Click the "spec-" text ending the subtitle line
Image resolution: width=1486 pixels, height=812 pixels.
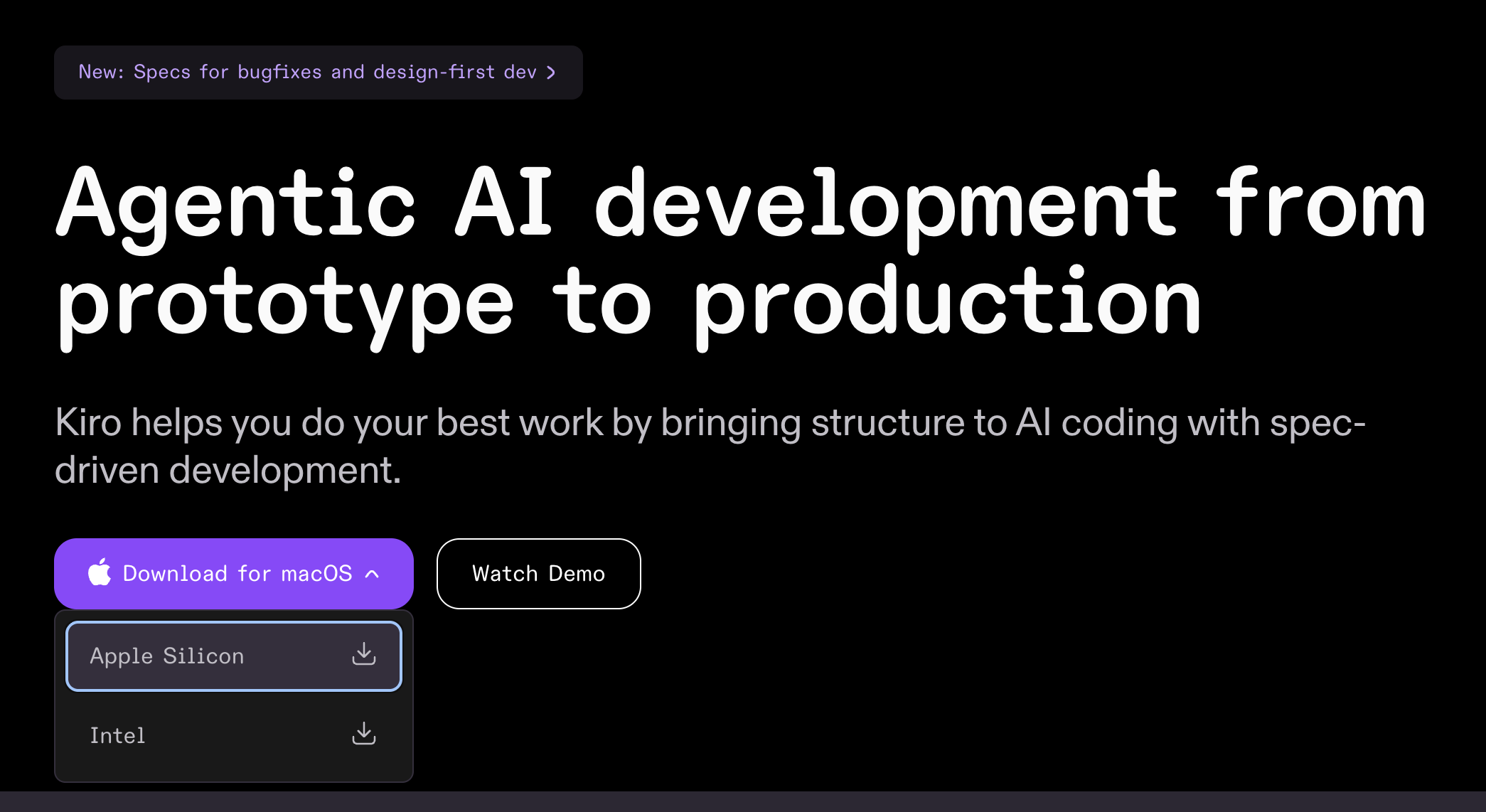1317,422
